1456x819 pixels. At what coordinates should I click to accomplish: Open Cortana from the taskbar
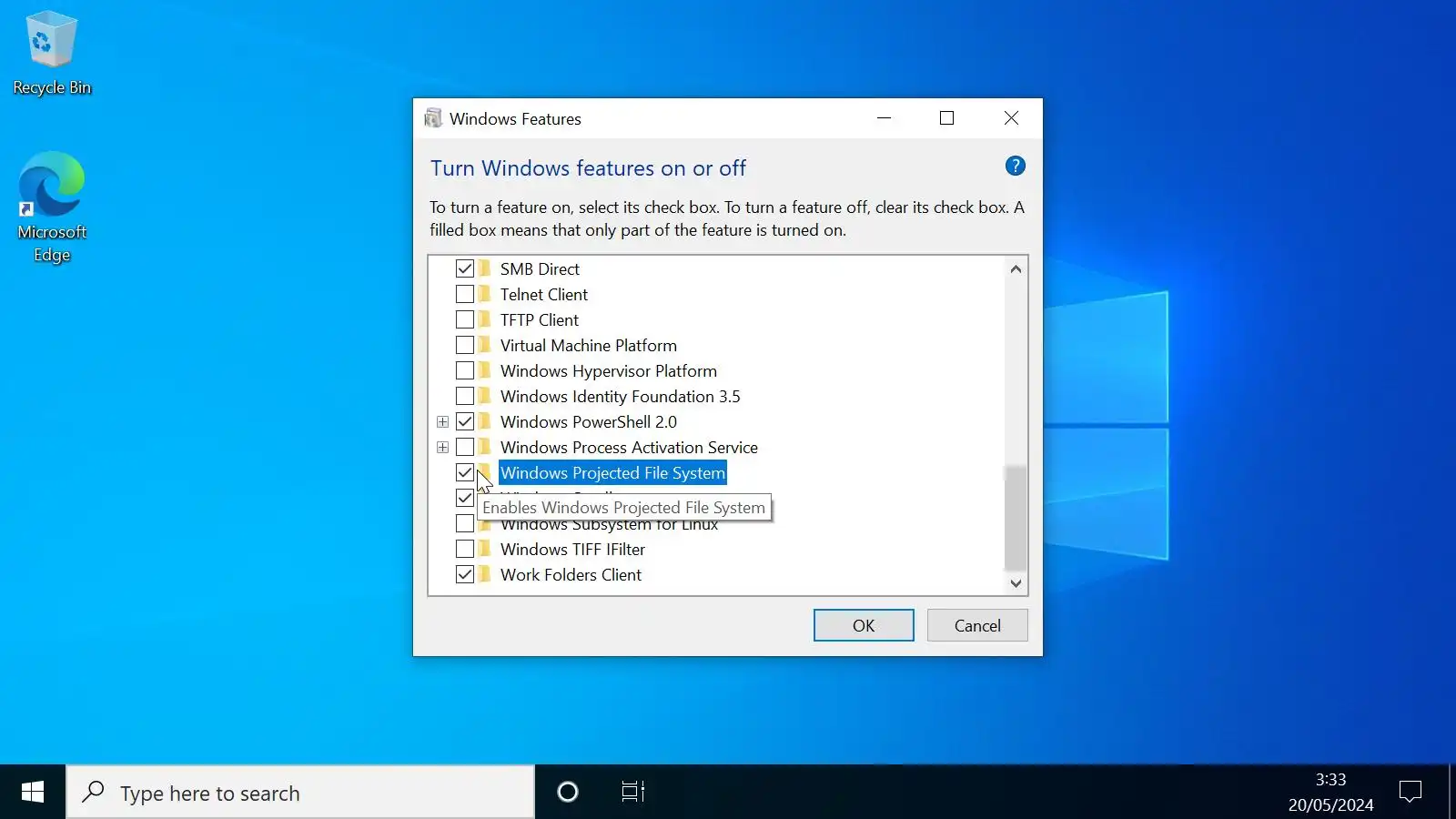[x=568, y=792]
